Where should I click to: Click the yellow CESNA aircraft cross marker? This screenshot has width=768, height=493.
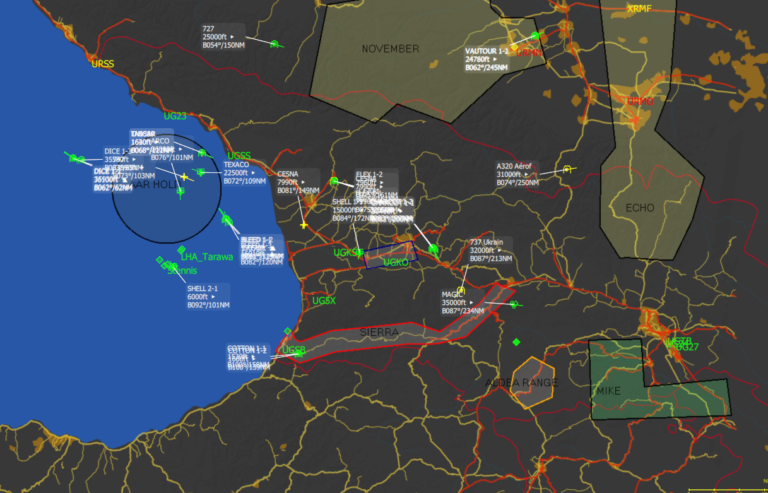[x=304, y=224]
